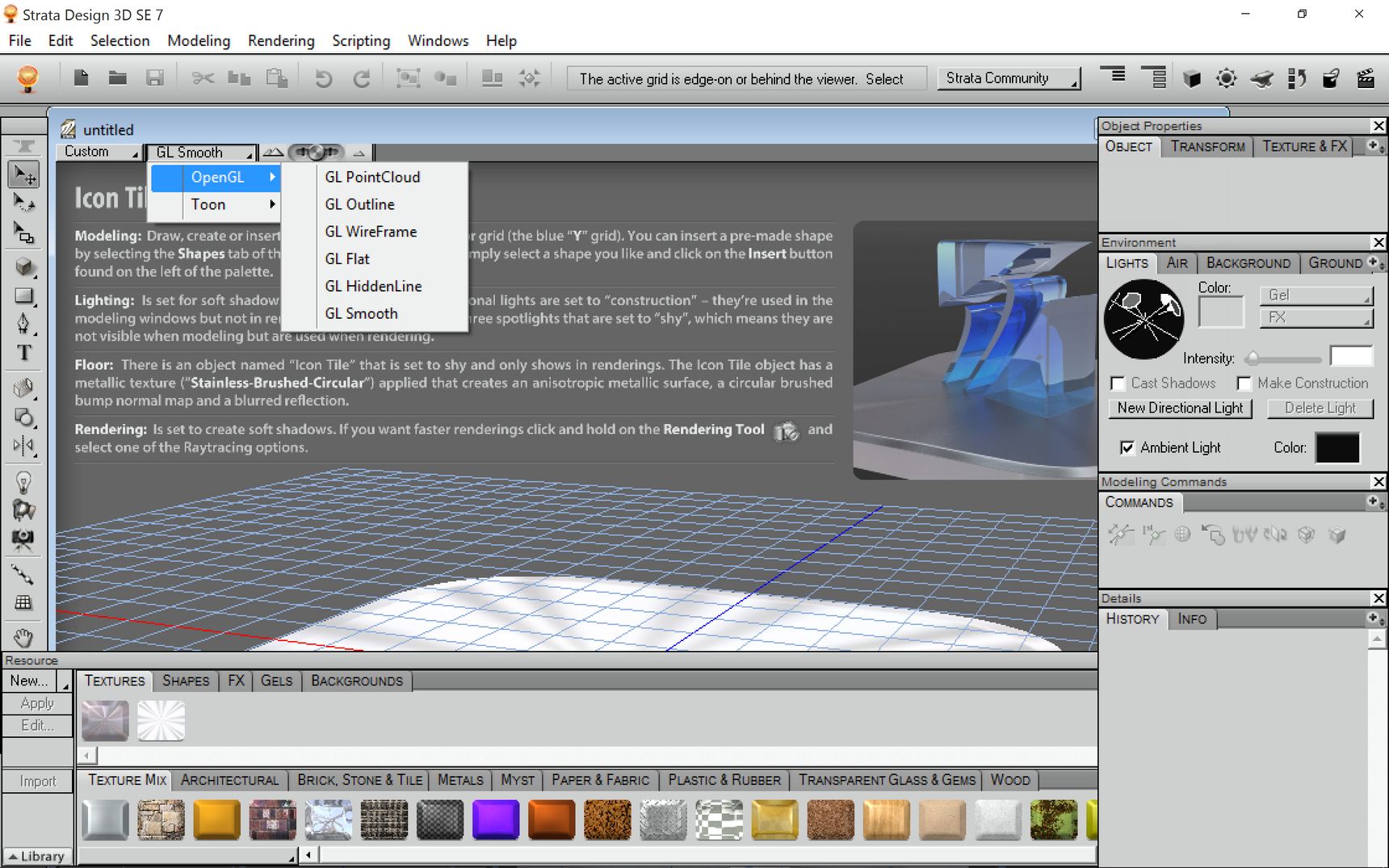Select the purple texture thumbnail in library
This screenshot has width=1389, height=868.
click(x=495, y=820)
